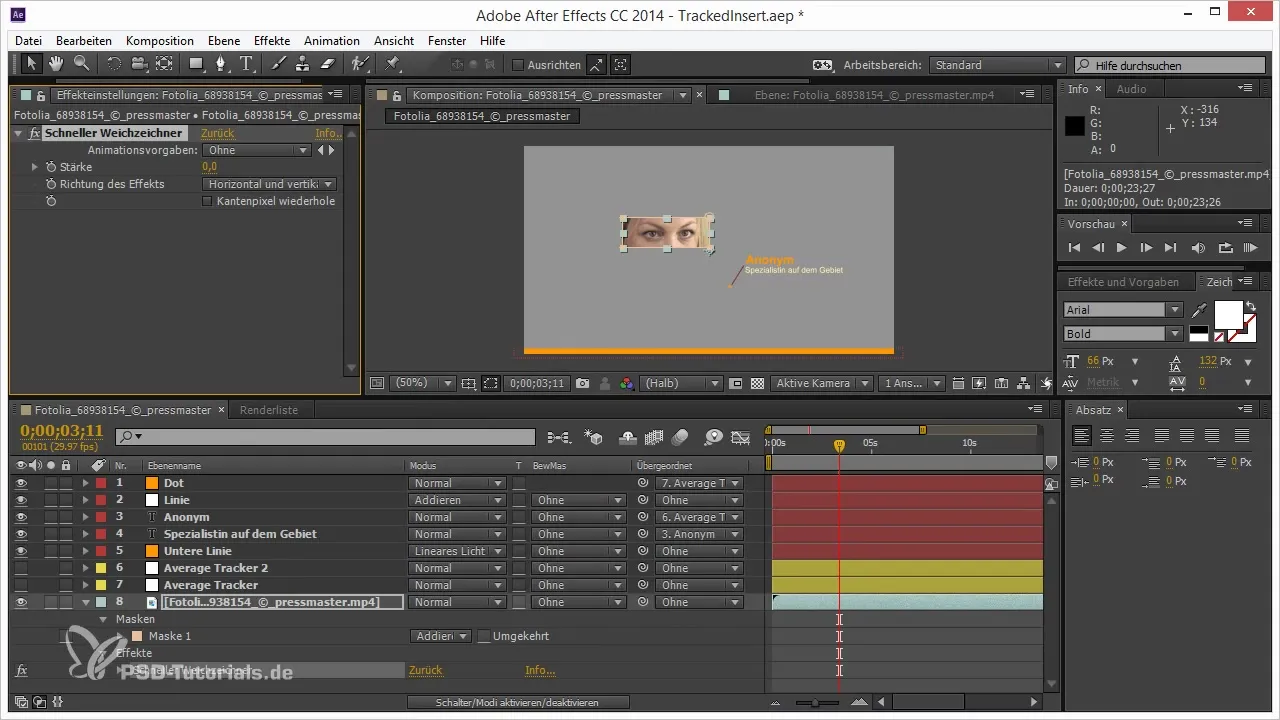
Task: Enable the Ausrichten checkbox
Action: click(518, 65)
